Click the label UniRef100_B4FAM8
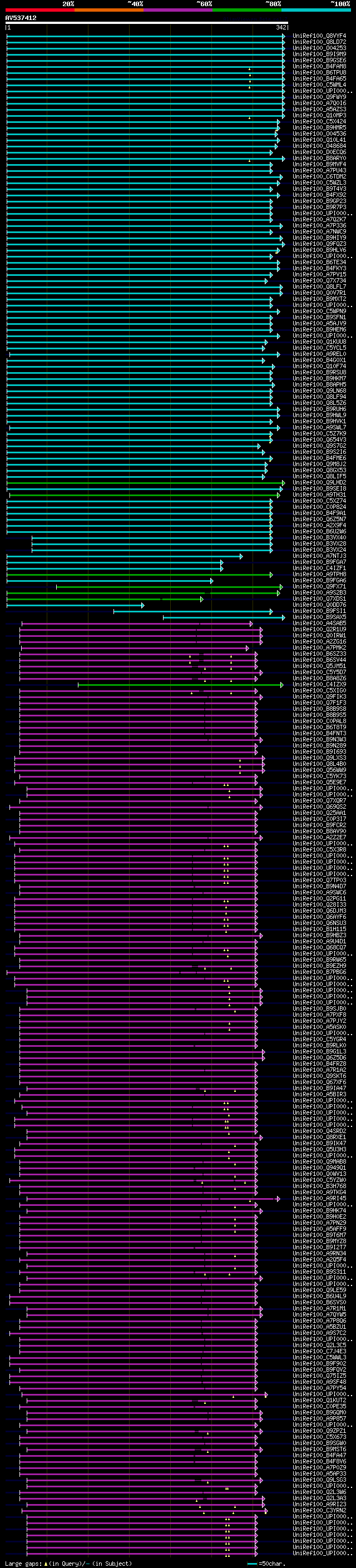The image size is (356, 1568). [319, 66]
